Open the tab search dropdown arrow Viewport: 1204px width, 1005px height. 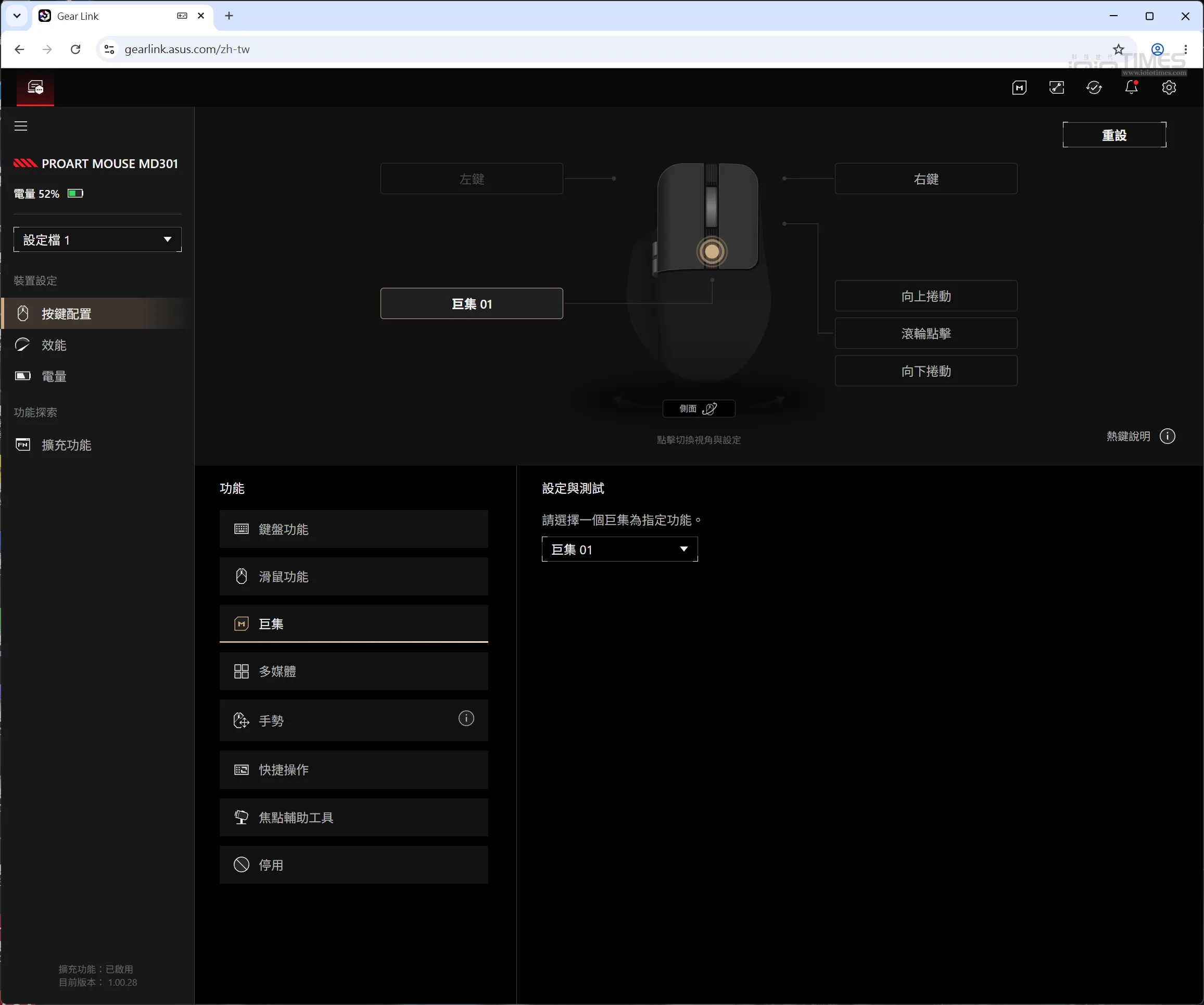(17, 16)
